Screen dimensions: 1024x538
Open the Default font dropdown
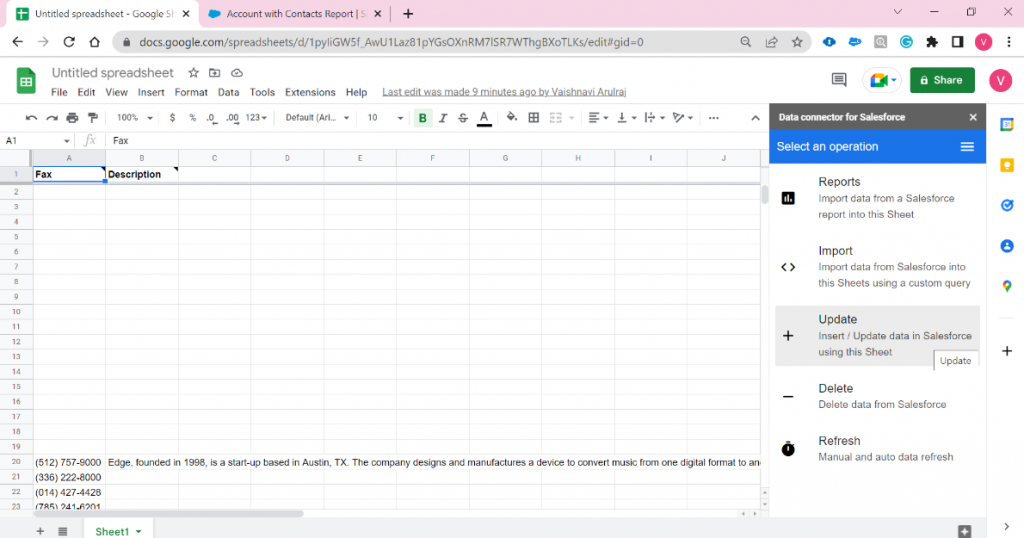point(317,118)
